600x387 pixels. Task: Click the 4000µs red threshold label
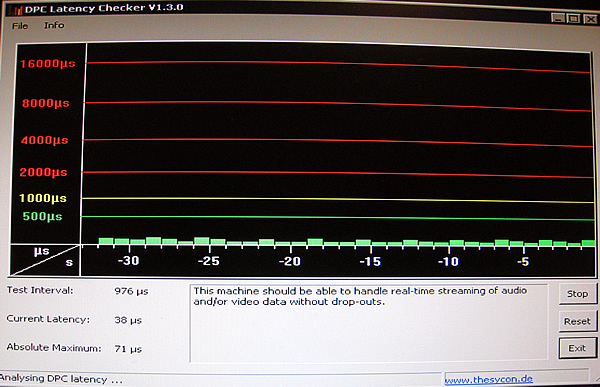tap(44, 140)
